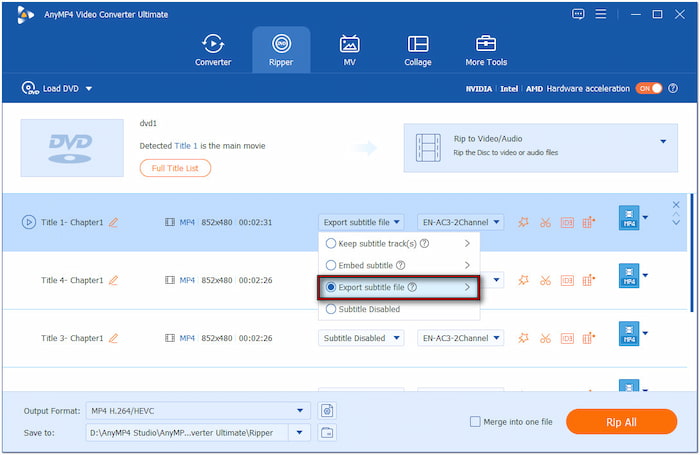The height and width of the screenshot is (455, 700).
Task: Open the Full Title List
Action: (175, 168)
